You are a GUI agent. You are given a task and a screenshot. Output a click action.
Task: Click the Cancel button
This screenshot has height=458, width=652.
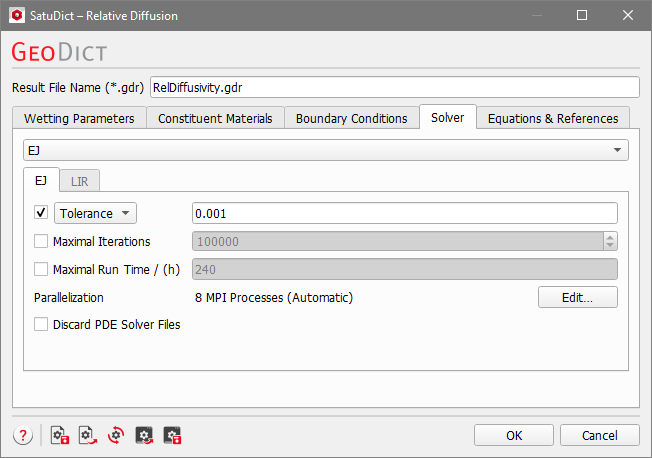[x=600, y=436]
